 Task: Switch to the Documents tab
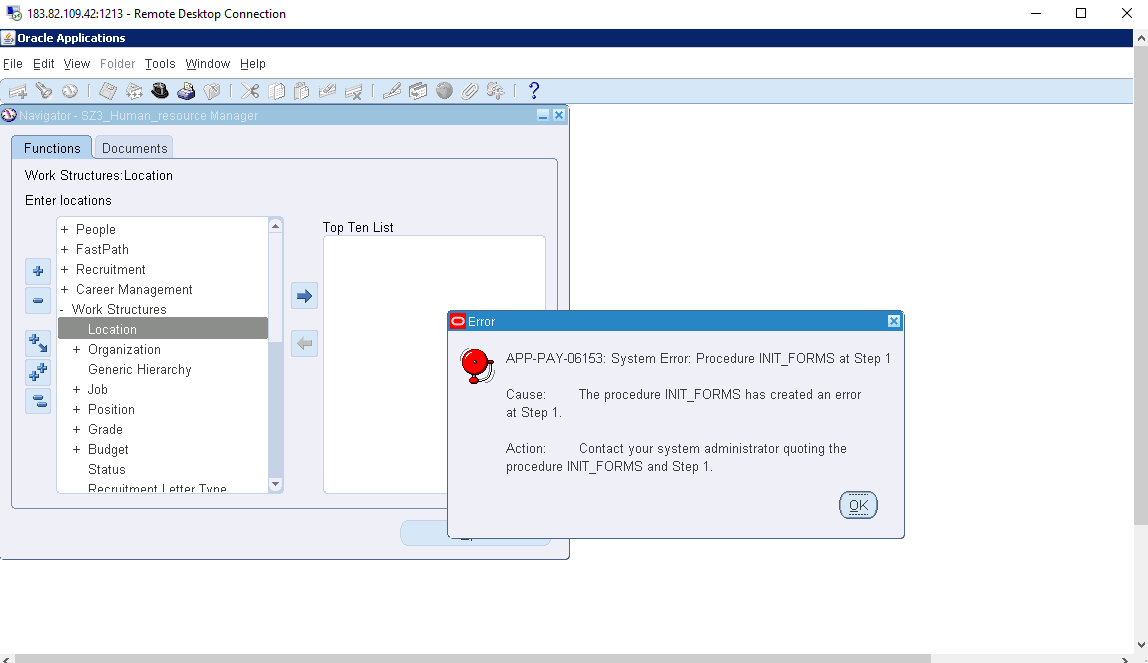coord(134,148)
